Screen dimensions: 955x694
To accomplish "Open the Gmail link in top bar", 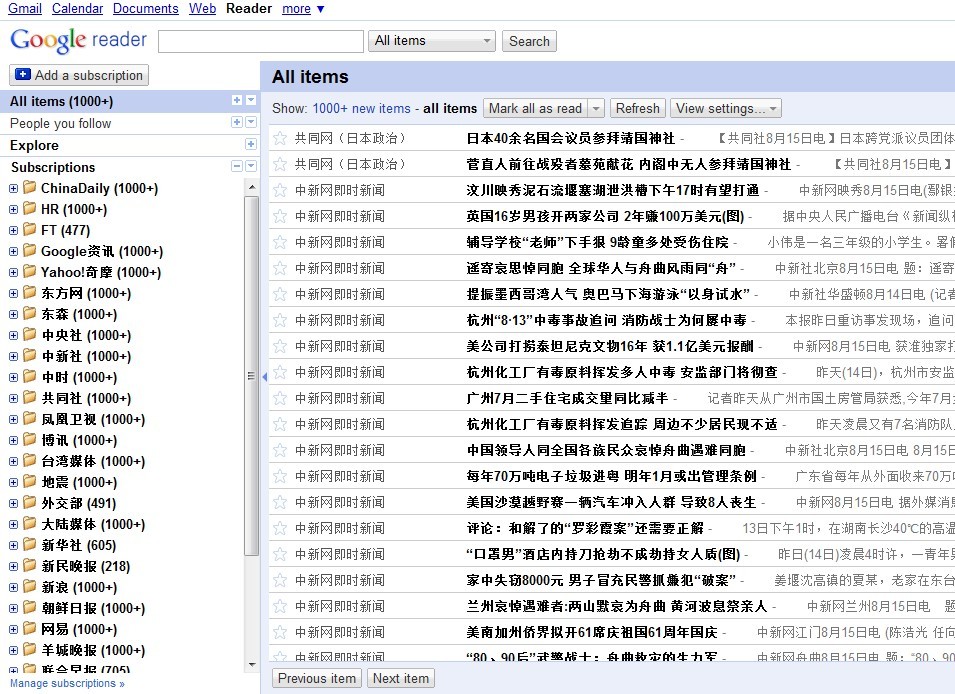I will pyautogui.click(x=25, y=9).
